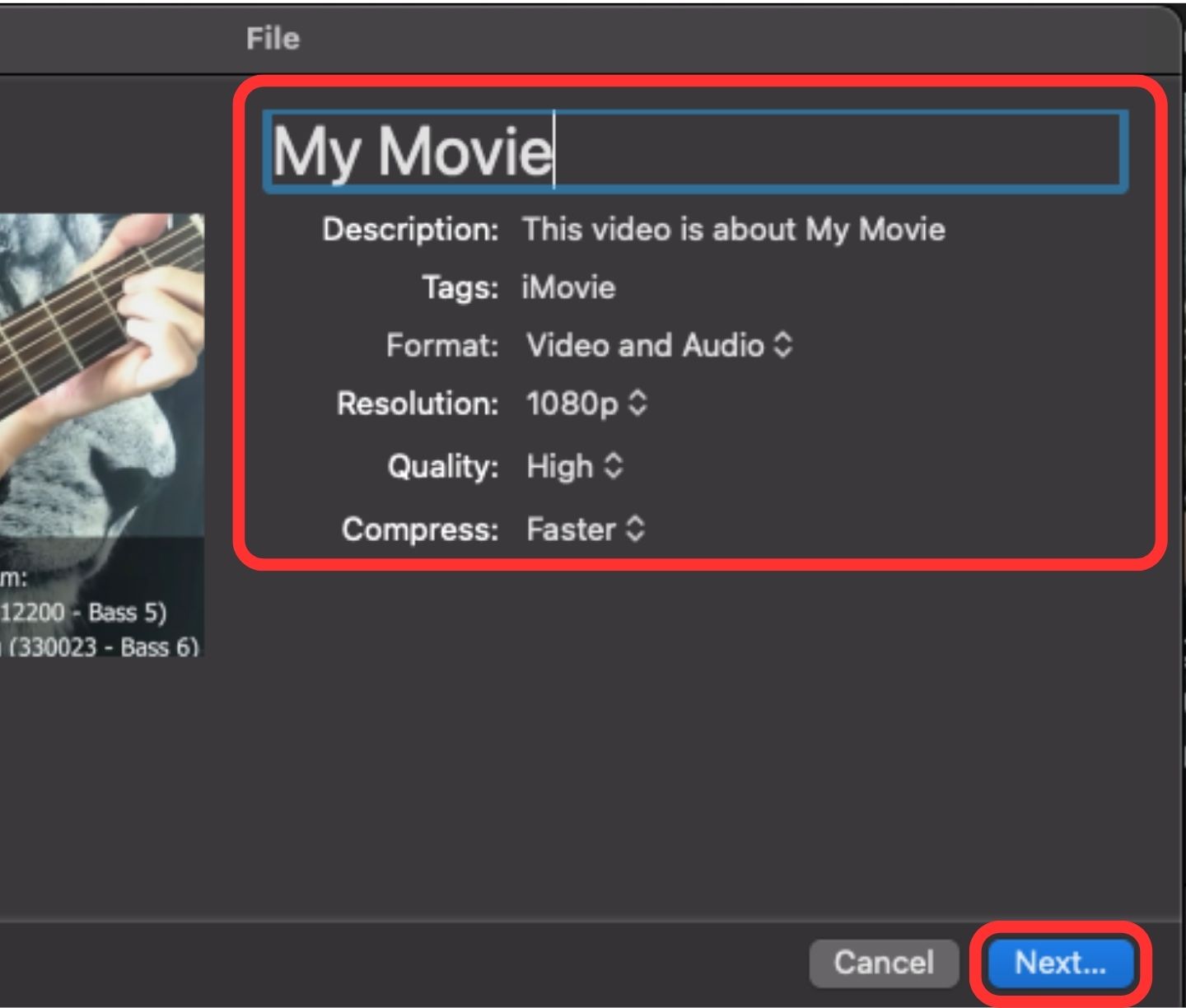1186x1008 pixels.
Task: Open the Compress dropdown showing Faster
Action: click(586, 529)
